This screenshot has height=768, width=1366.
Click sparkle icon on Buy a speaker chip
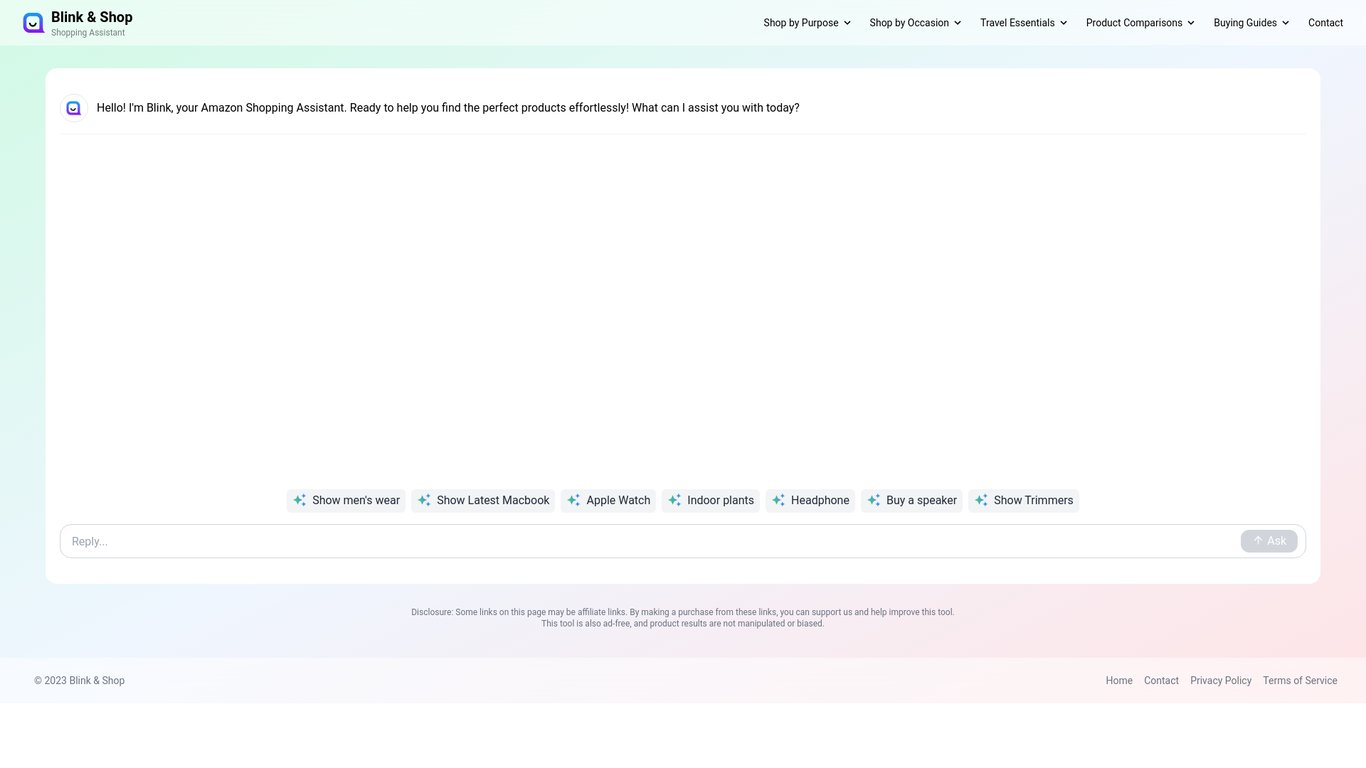click(x=874, y=500)
